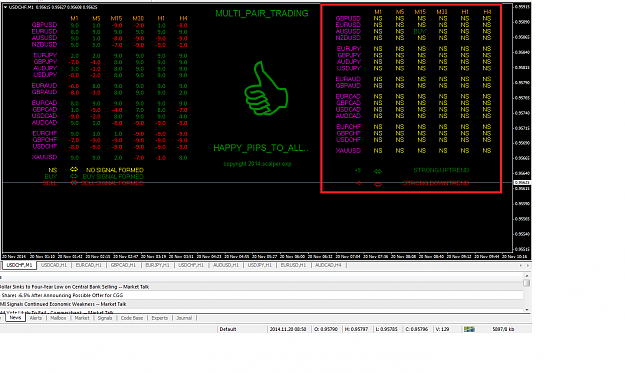
Task: Open the Alerts terminal tab
Action: 36,318
